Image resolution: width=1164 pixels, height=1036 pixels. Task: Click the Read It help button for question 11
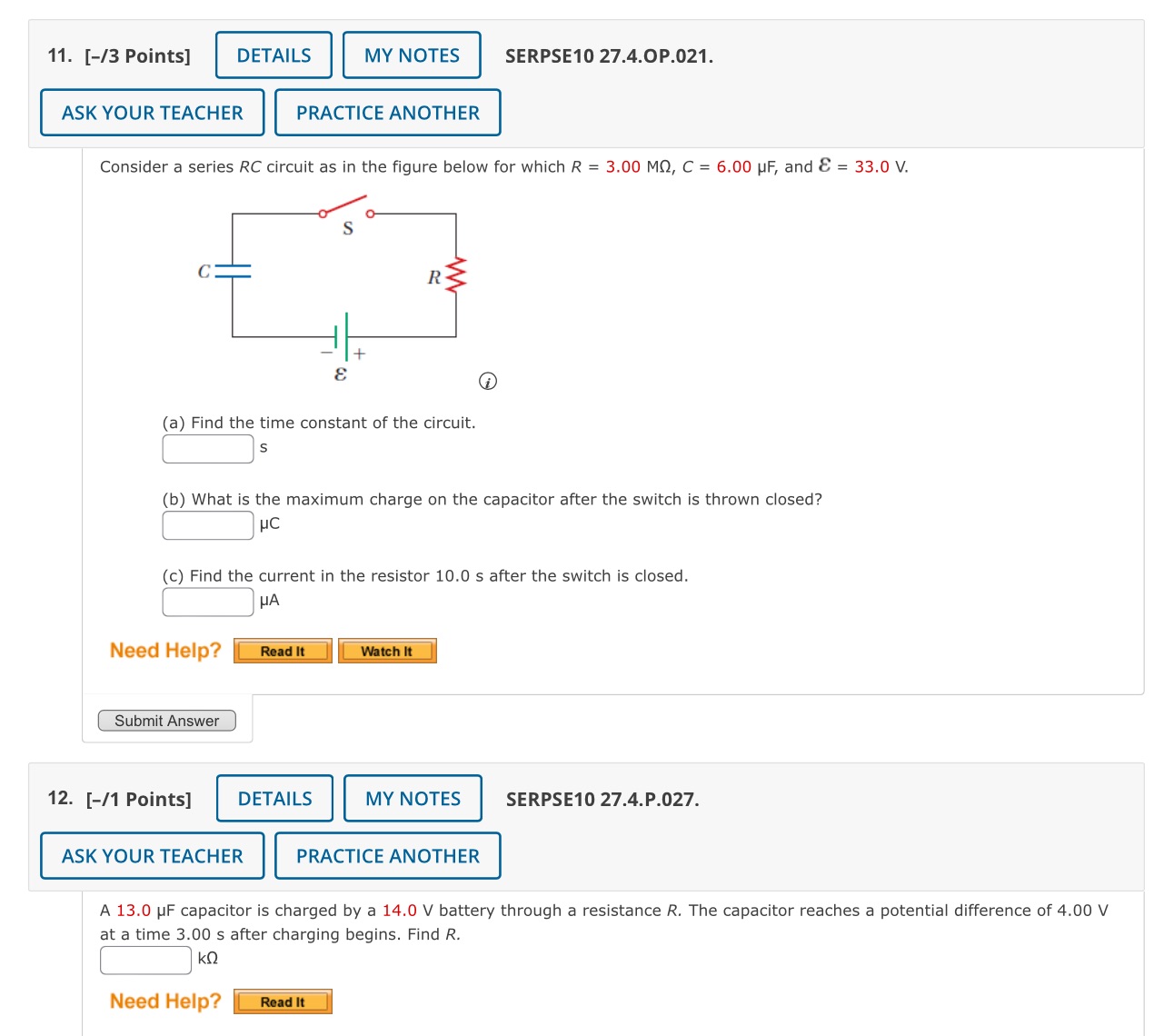click(283, 651)
